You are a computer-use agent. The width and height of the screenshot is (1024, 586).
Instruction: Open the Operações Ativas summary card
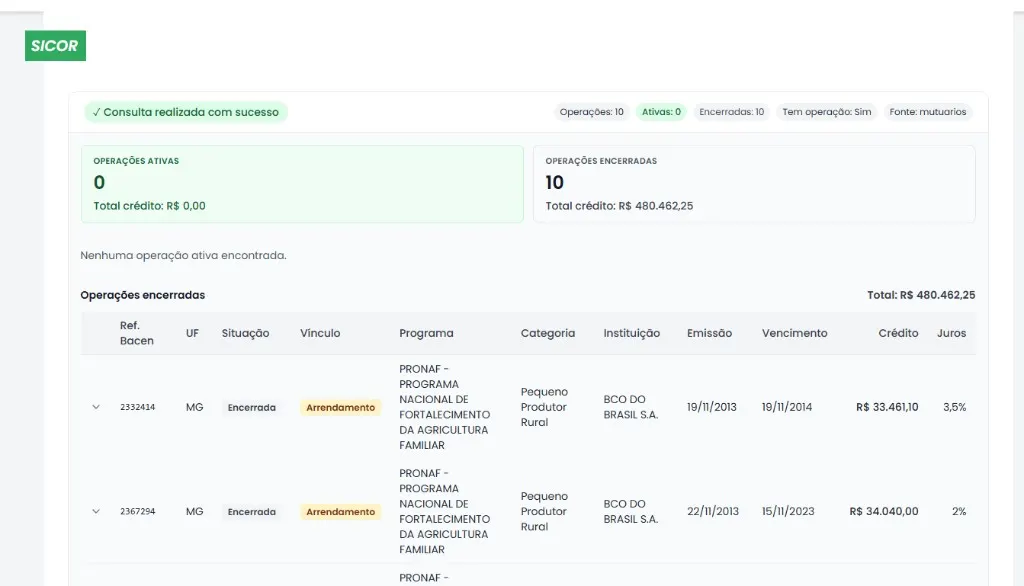pyautogui.click(x=302, y=184)
